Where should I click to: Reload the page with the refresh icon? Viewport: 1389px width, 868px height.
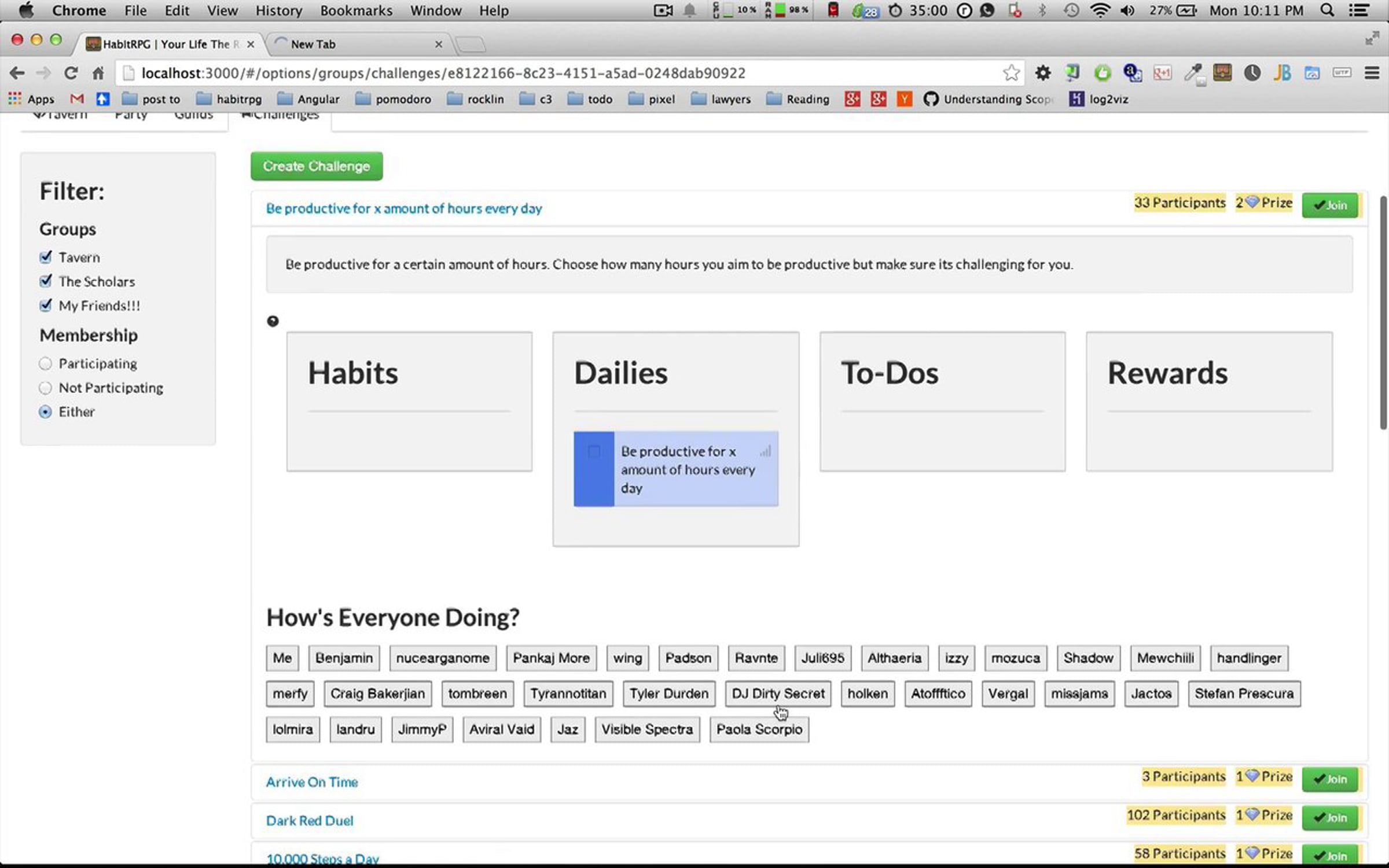[x=71, y=73]
